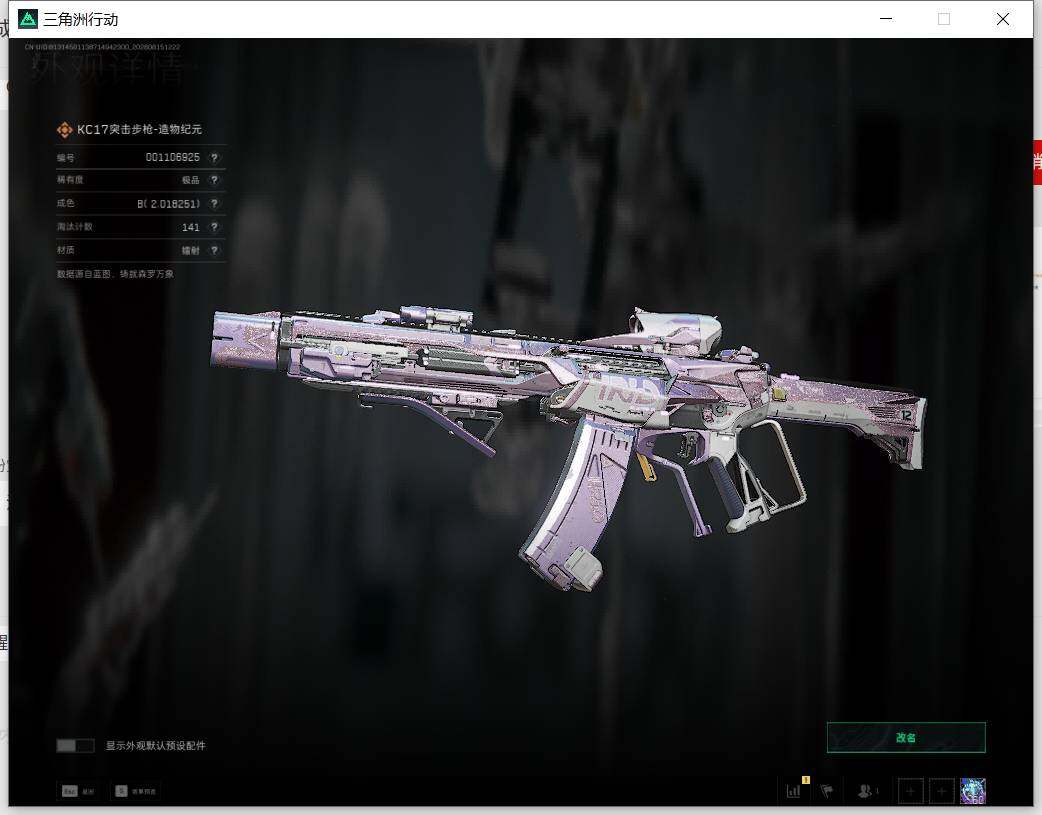Click the Esc back button
Image resolution: width=1042 pixels, height=815 pixels.
(x=78, y=791)
